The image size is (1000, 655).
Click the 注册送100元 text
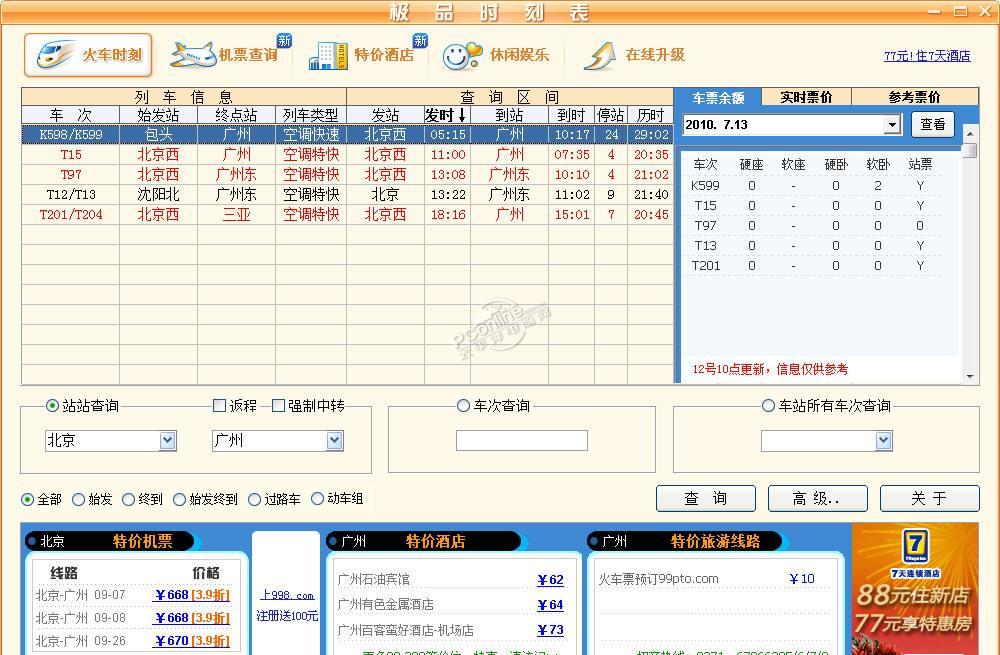pos(287,616)
